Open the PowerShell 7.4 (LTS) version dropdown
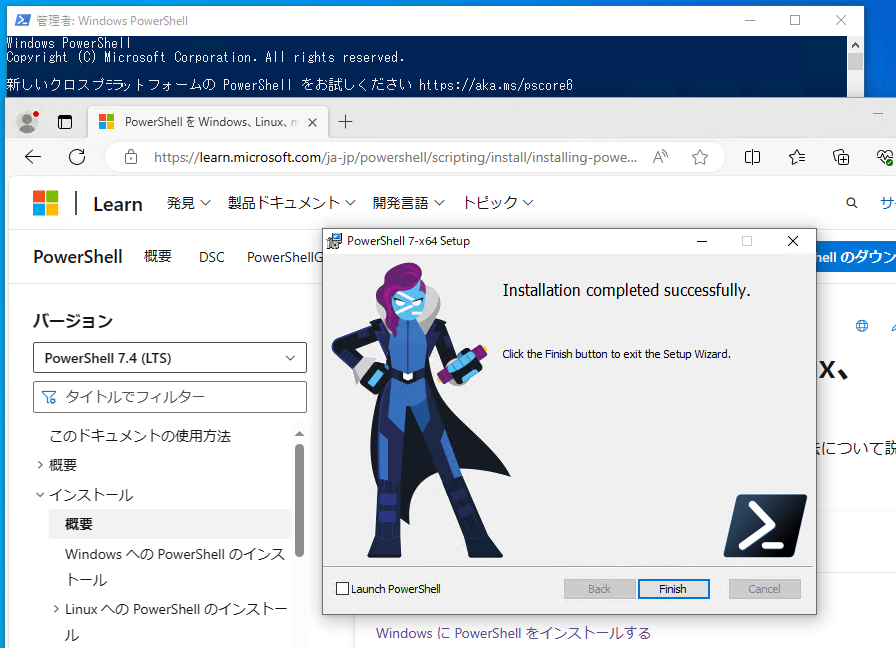 tap(170, 357)
